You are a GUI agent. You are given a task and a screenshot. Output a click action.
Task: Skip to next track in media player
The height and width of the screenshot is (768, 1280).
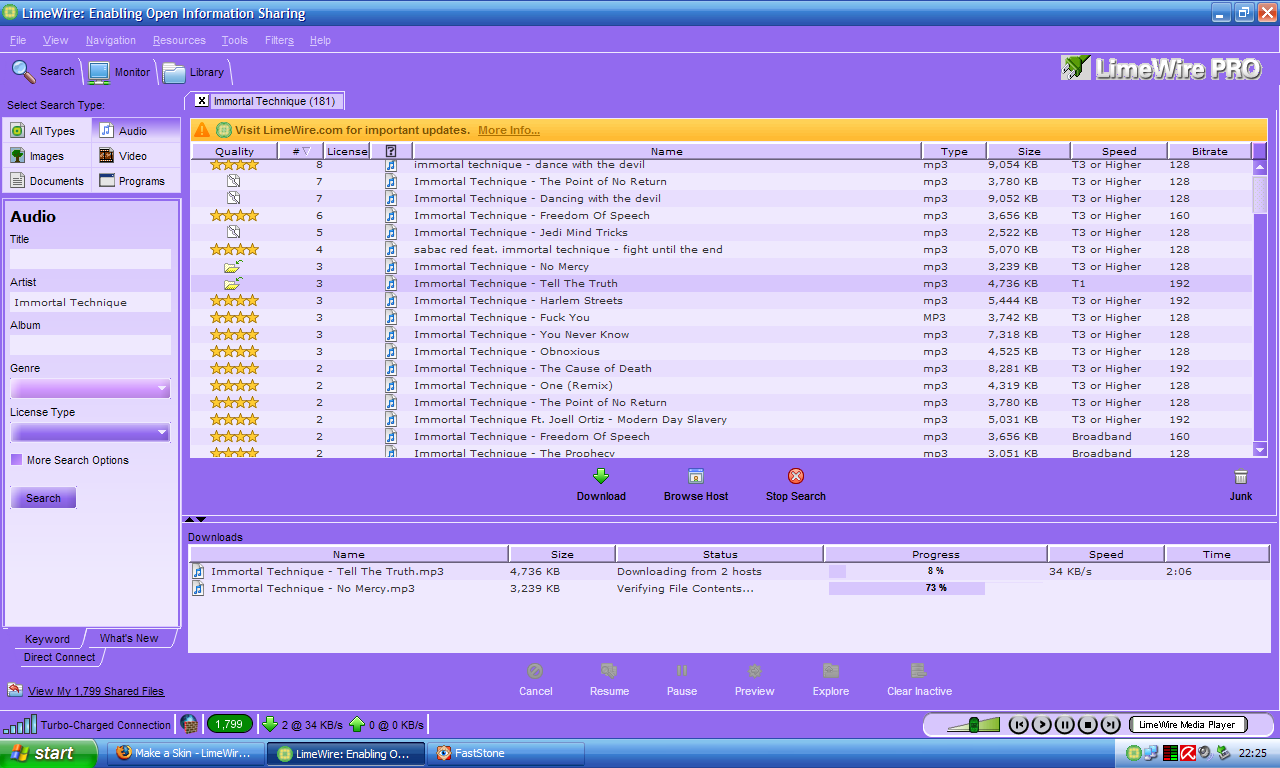[x=1110, y=725]
